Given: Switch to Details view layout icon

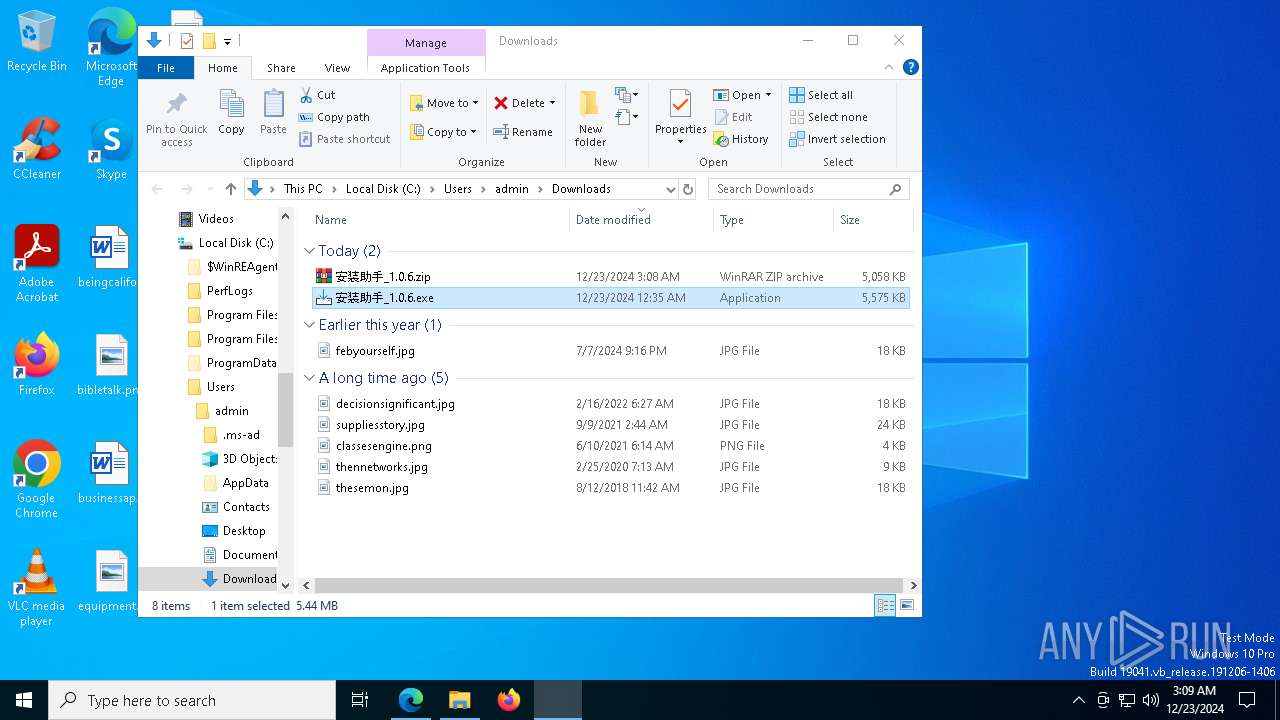Looking at the screenshot, I should 885,605.
